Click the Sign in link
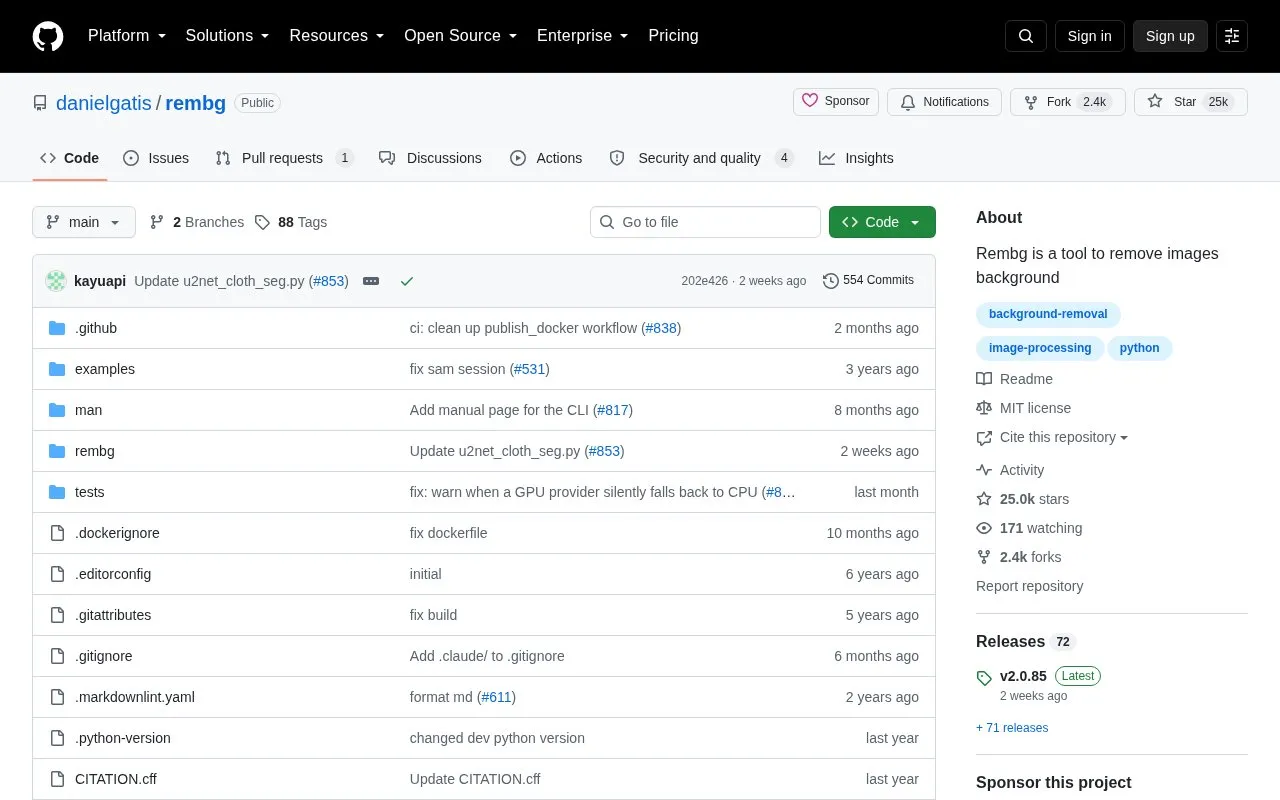This screenshot has height=800, width=1280. point(1090,36)
